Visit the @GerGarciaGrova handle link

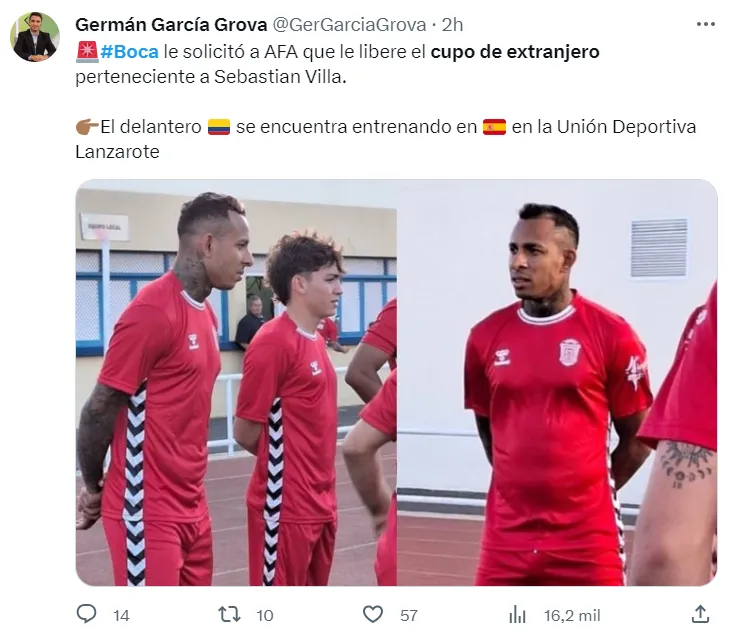[x=349, y=25]
